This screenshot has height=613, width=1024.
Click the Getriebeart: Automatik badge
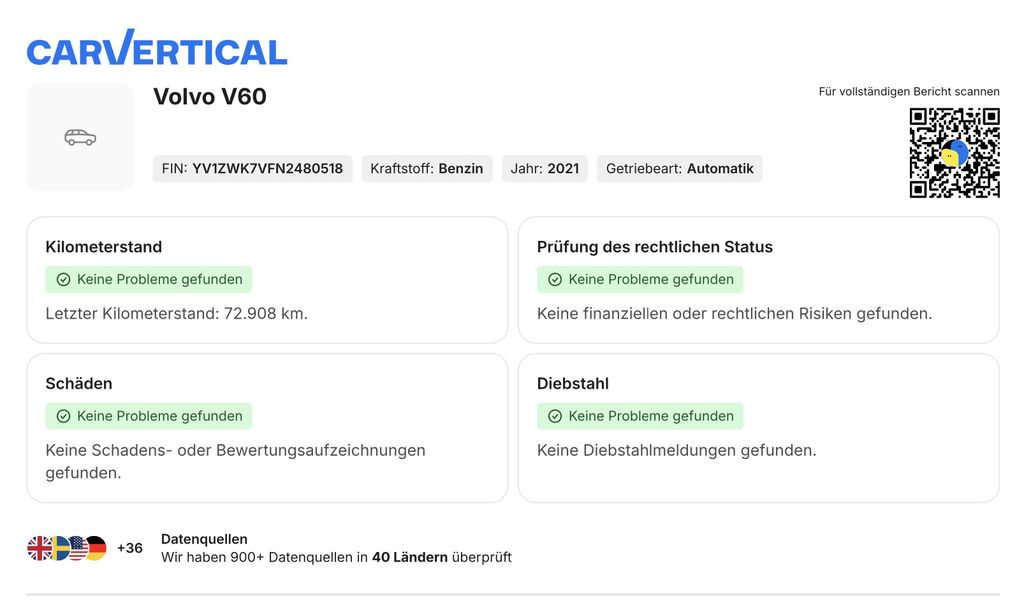coord(679,169)
